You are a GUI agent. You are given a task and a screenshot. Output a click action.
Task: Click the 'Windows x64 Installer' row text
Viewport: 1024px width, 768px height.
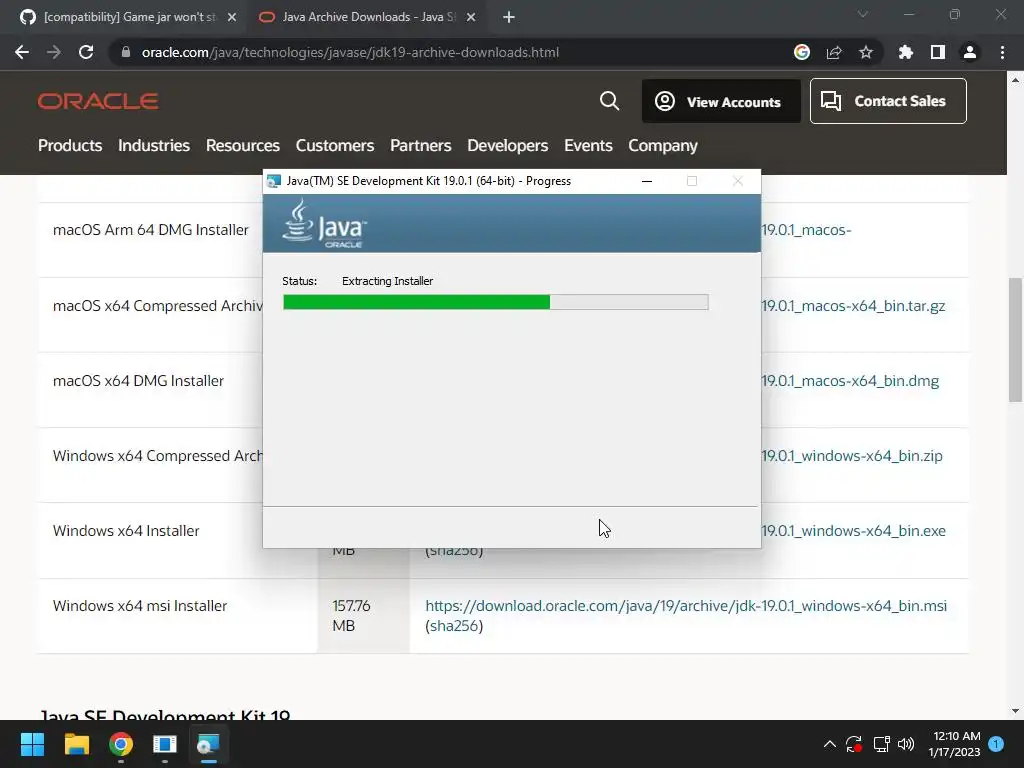click(x=126, y=530)
